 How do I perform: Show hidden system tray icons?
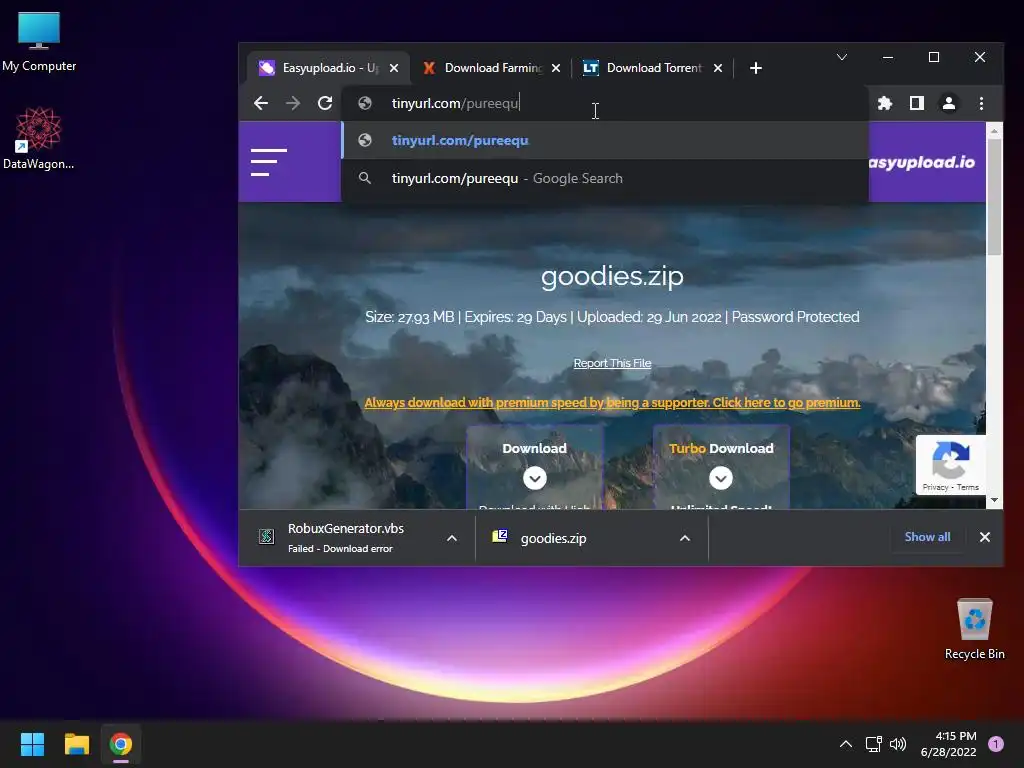click(846, 744)
